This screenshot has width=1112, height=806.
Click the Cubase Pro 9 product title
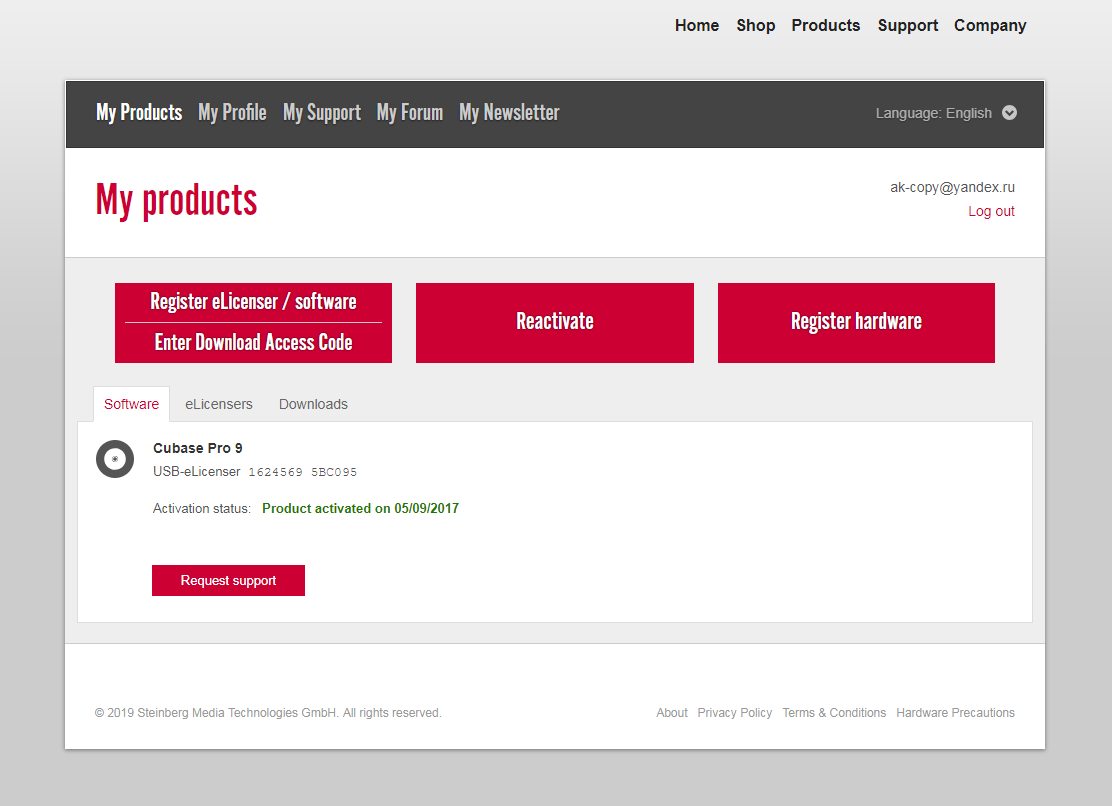tap(198, 448)
